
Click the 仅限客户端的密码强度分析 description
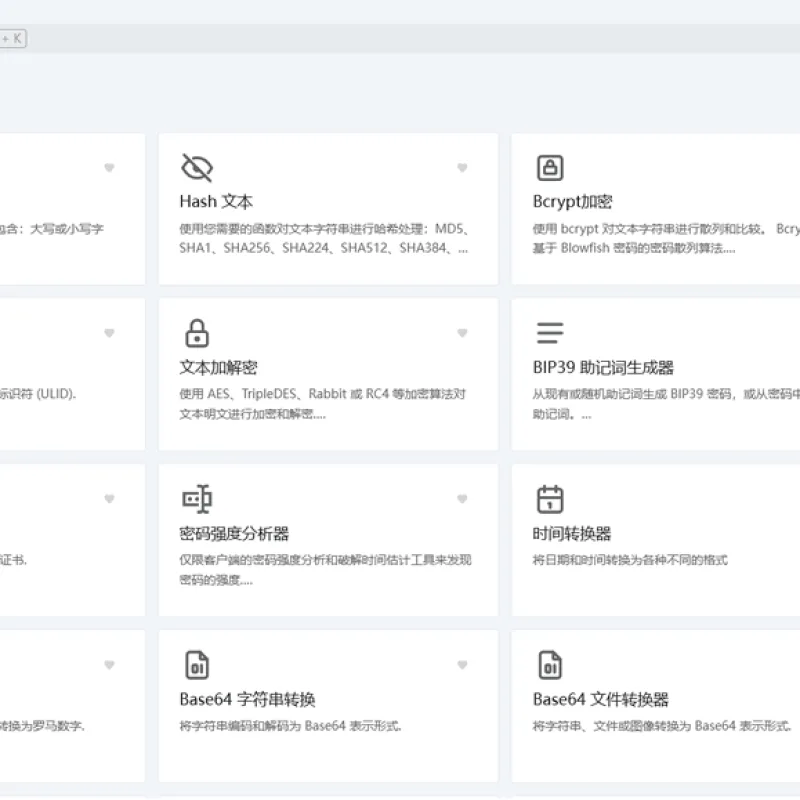(x=326, y=570)
